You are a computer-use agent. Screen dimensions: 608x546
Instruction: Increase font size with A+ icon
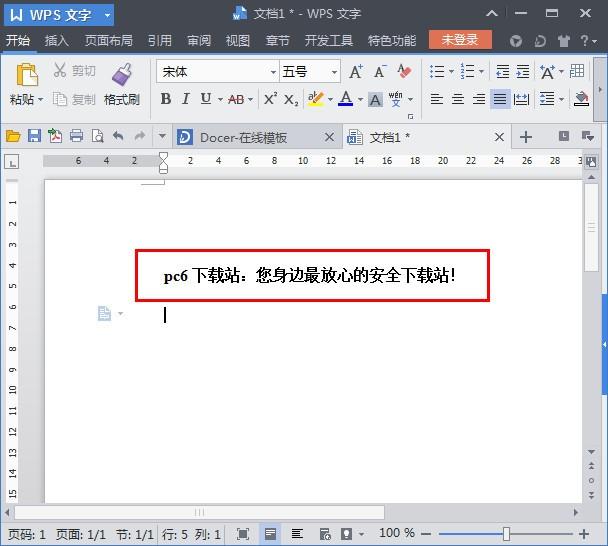(x=356, y=71)
